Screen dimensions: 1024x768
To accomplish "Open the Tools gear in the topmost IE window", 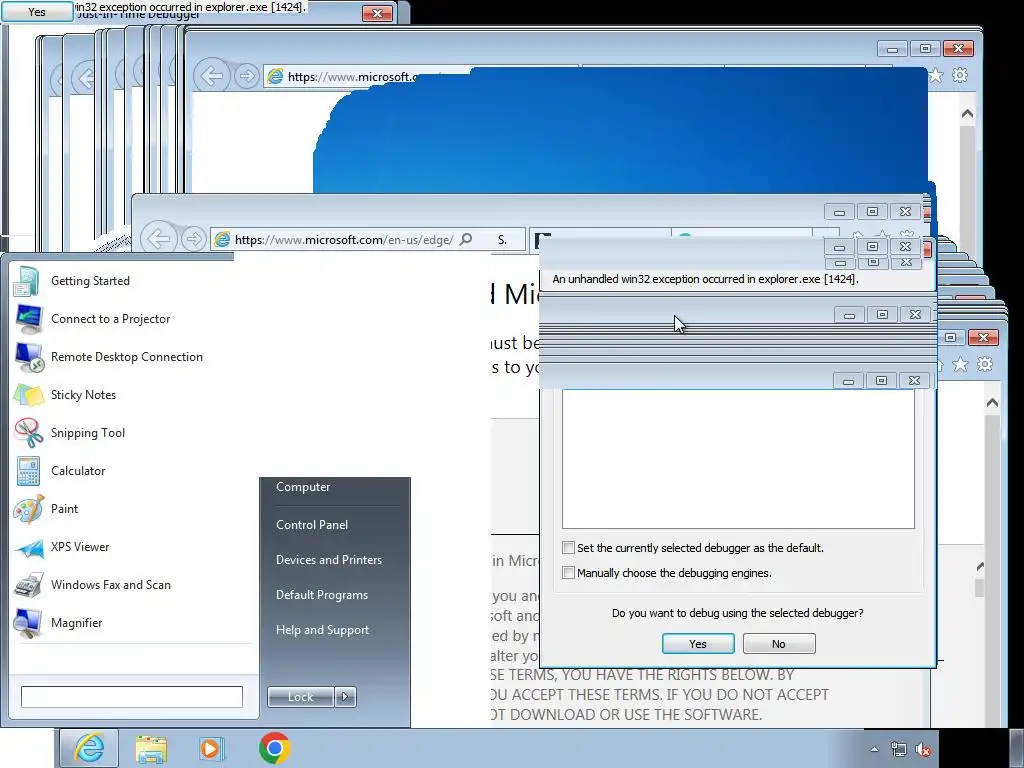I will (959, 75).
